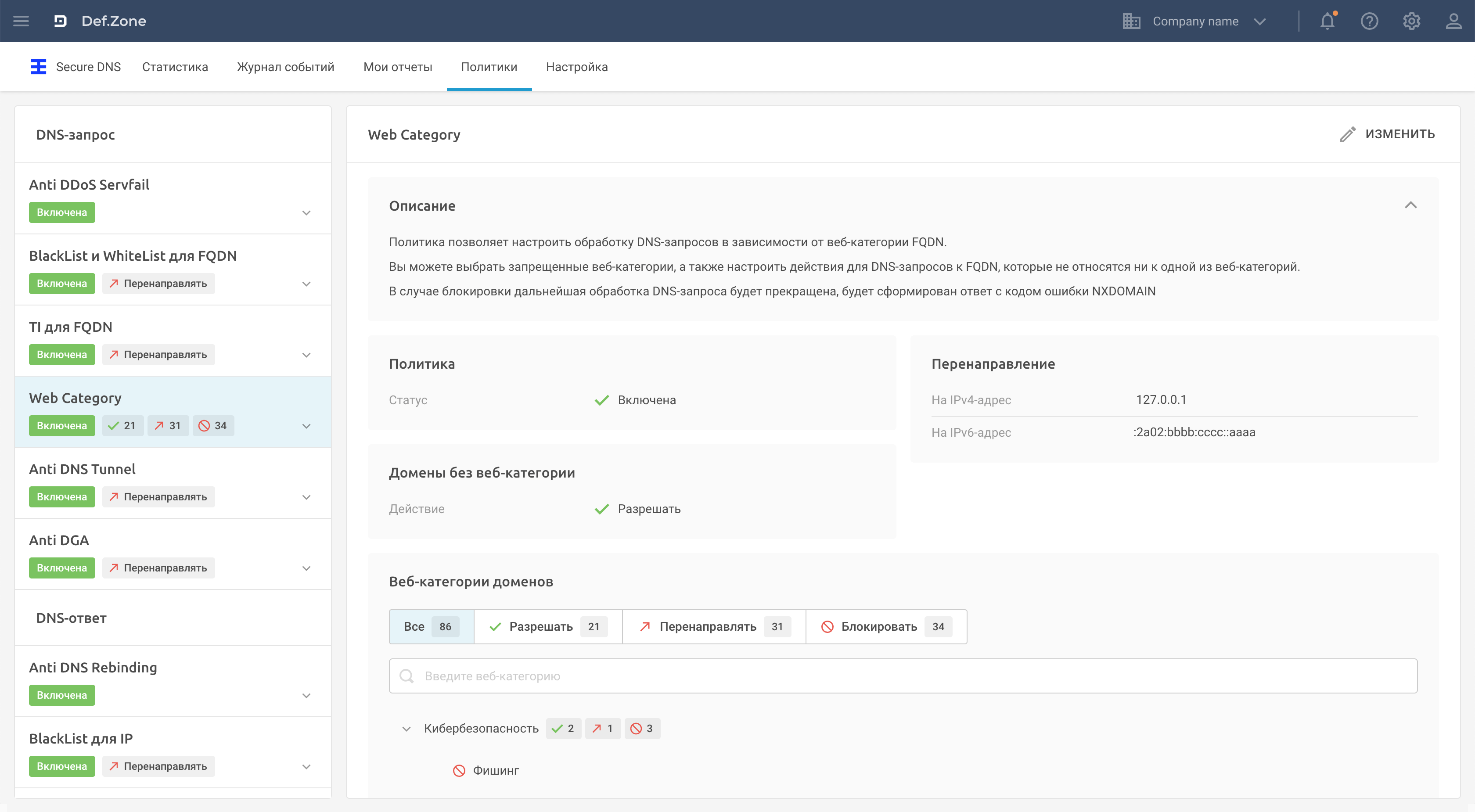1475x812 pixels.
Task: Open the hamburger navigation menu
Action: coord(21,21)
